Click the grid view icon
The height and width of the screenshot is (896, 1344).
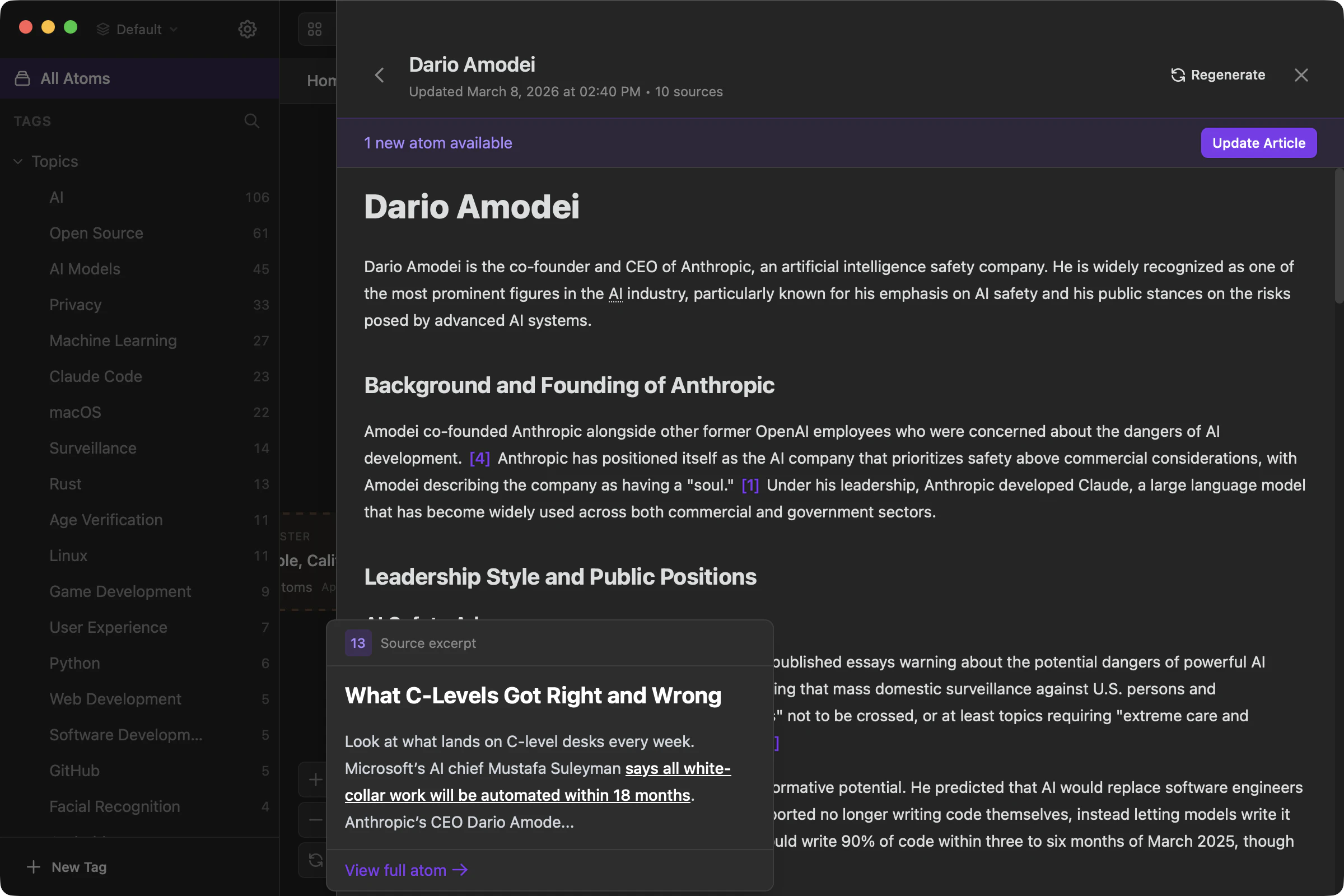point(315,29)
